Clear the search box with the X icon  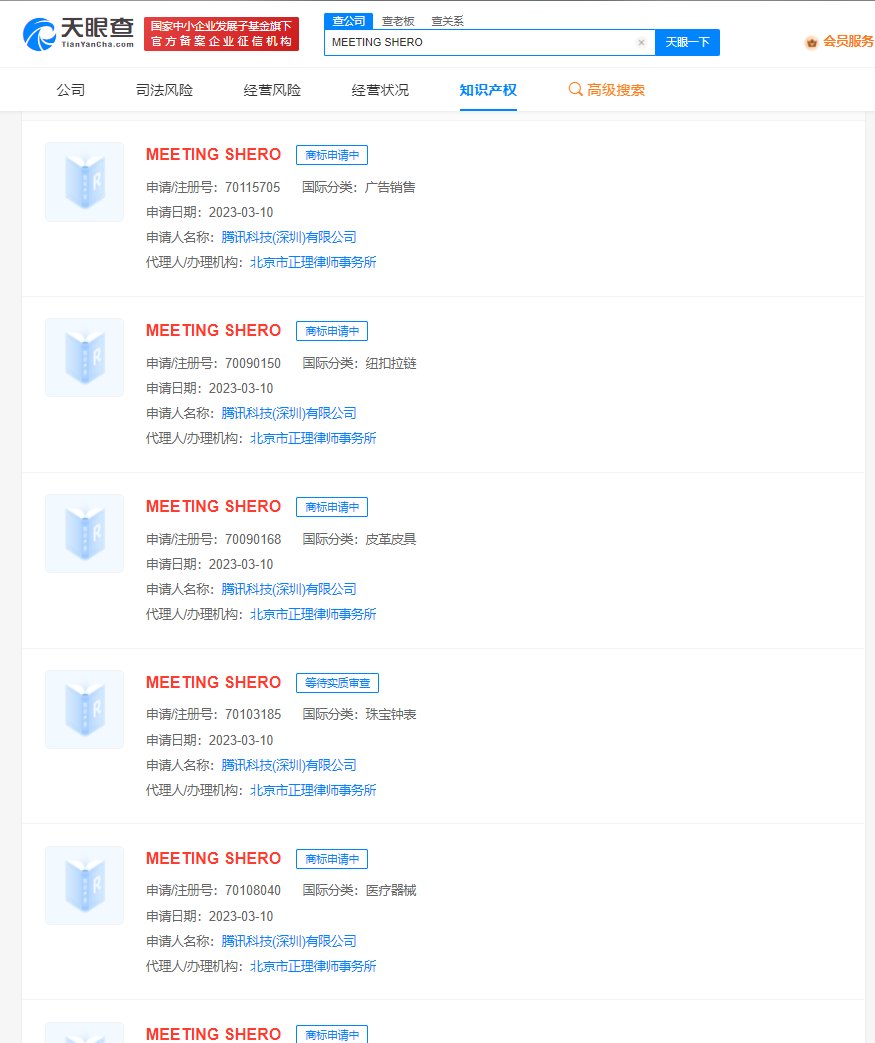click(641, 43)
